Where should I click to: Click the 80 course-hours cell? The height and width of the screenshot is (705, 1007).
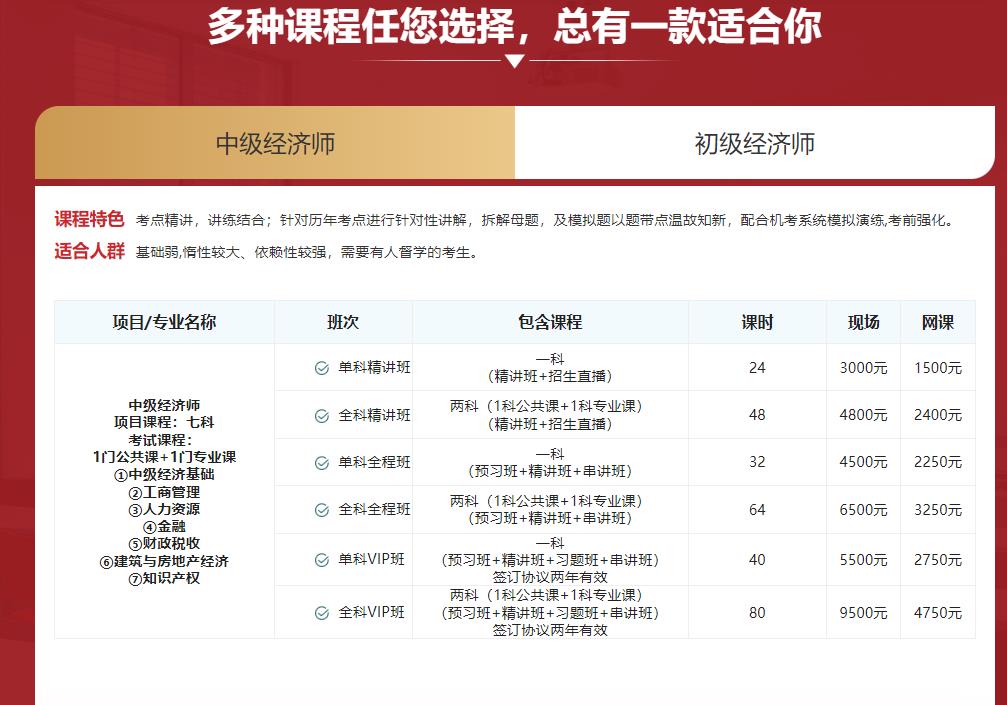pyautogui.click(x=757, y=613)
